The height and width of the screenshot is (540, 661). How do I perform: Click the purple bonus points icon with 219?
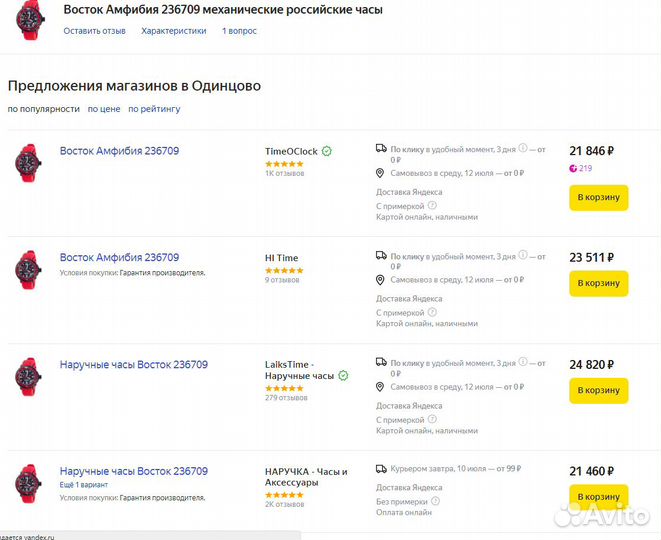573,169
